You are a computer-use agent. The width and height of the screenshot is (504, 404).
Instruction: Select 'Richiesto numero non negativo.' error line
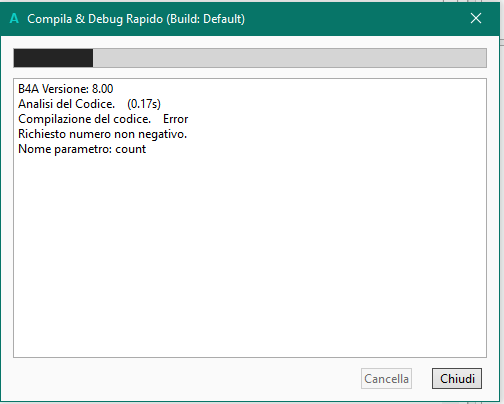(x=102, y=134)
